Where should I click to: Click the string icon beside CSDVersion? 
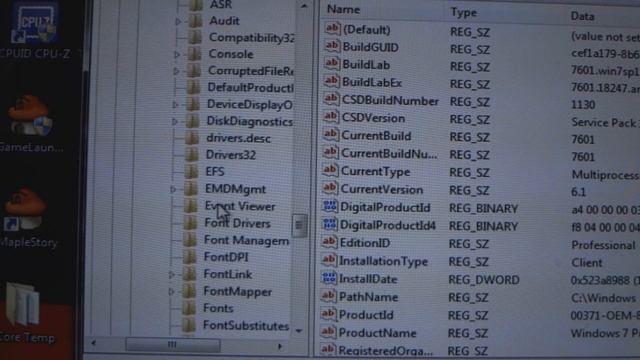331,117
